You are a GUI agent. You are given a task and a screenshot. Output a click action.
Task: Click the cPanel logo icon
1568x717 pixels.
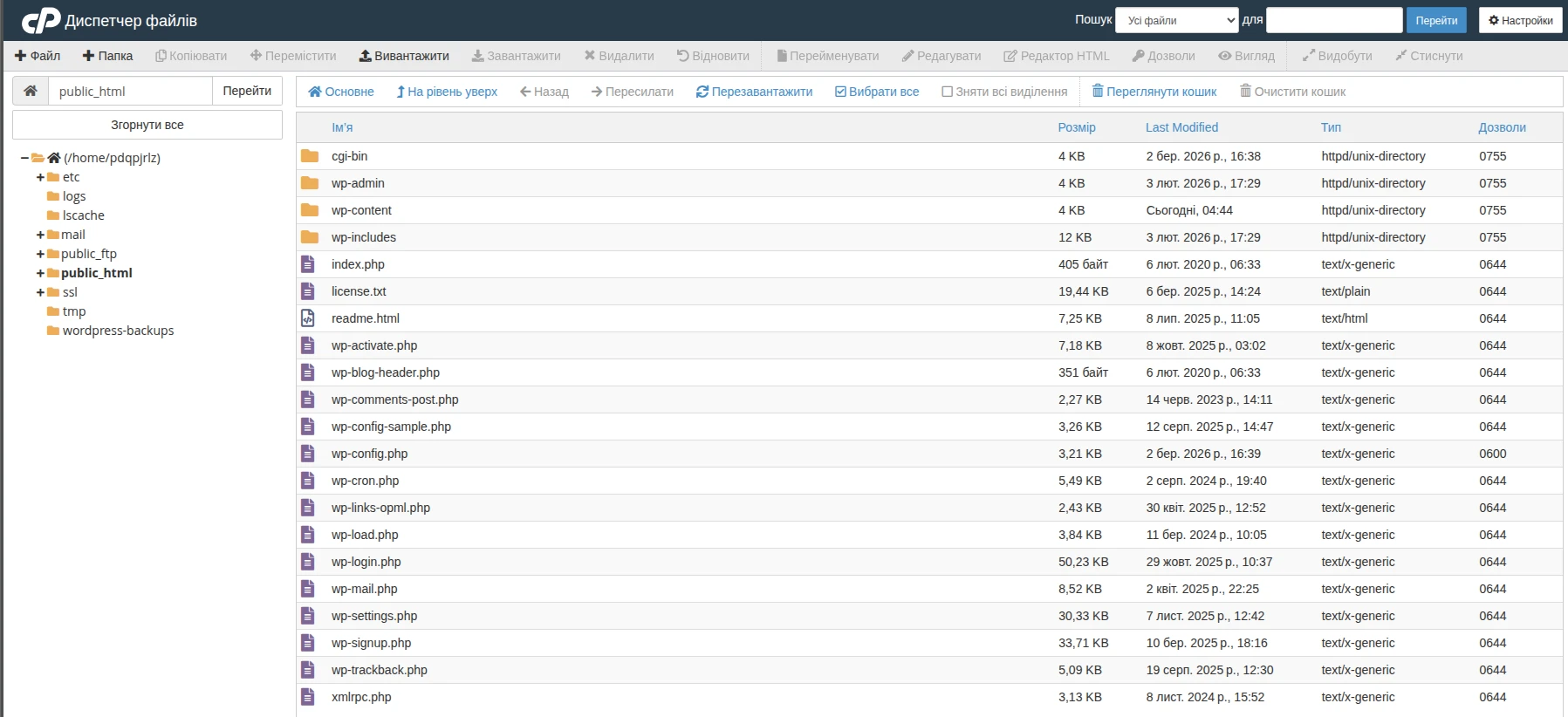[x=41, y=21]
